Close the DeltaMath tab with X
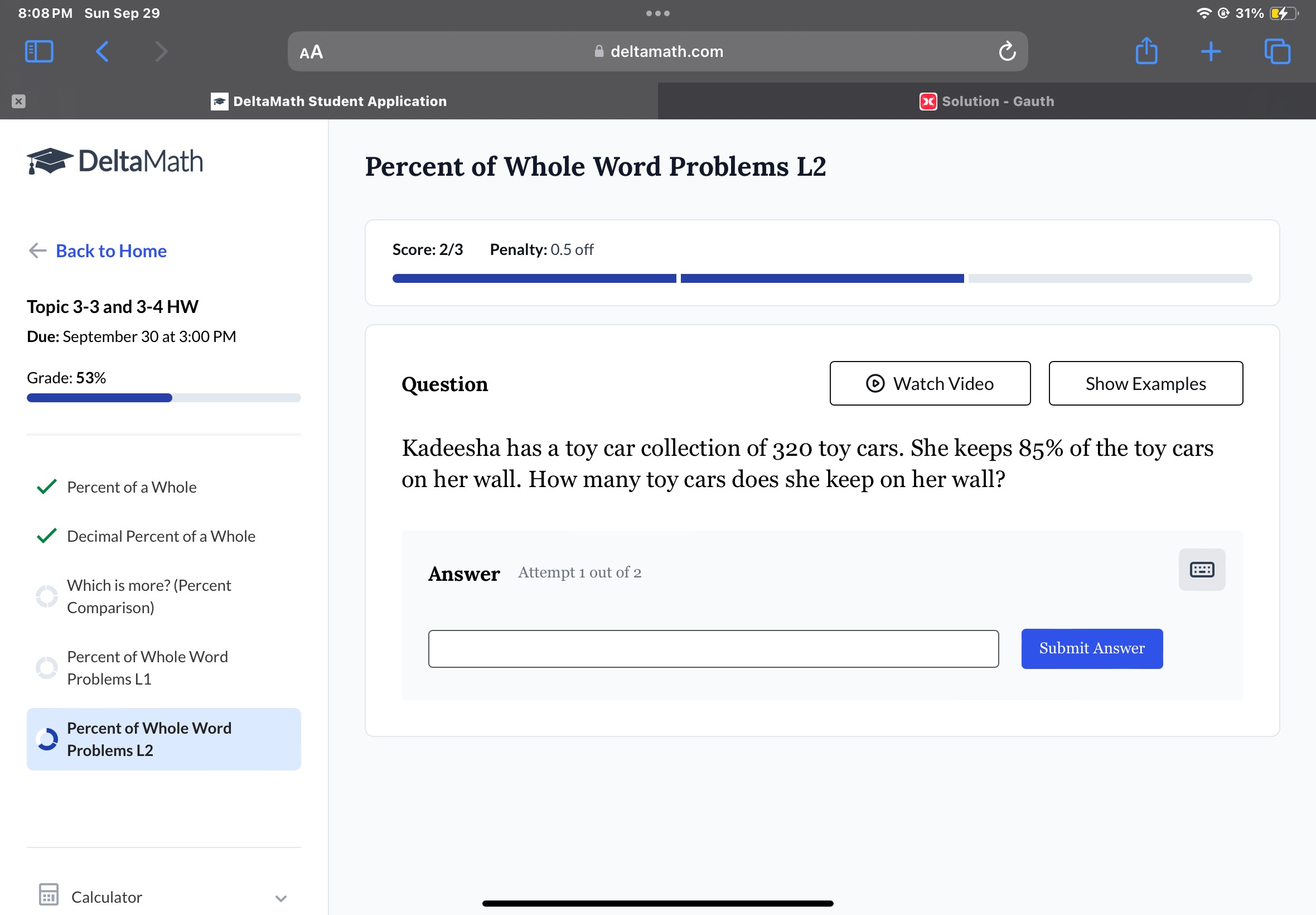This screenshot has width=1316, height=915. coord(18,102)
